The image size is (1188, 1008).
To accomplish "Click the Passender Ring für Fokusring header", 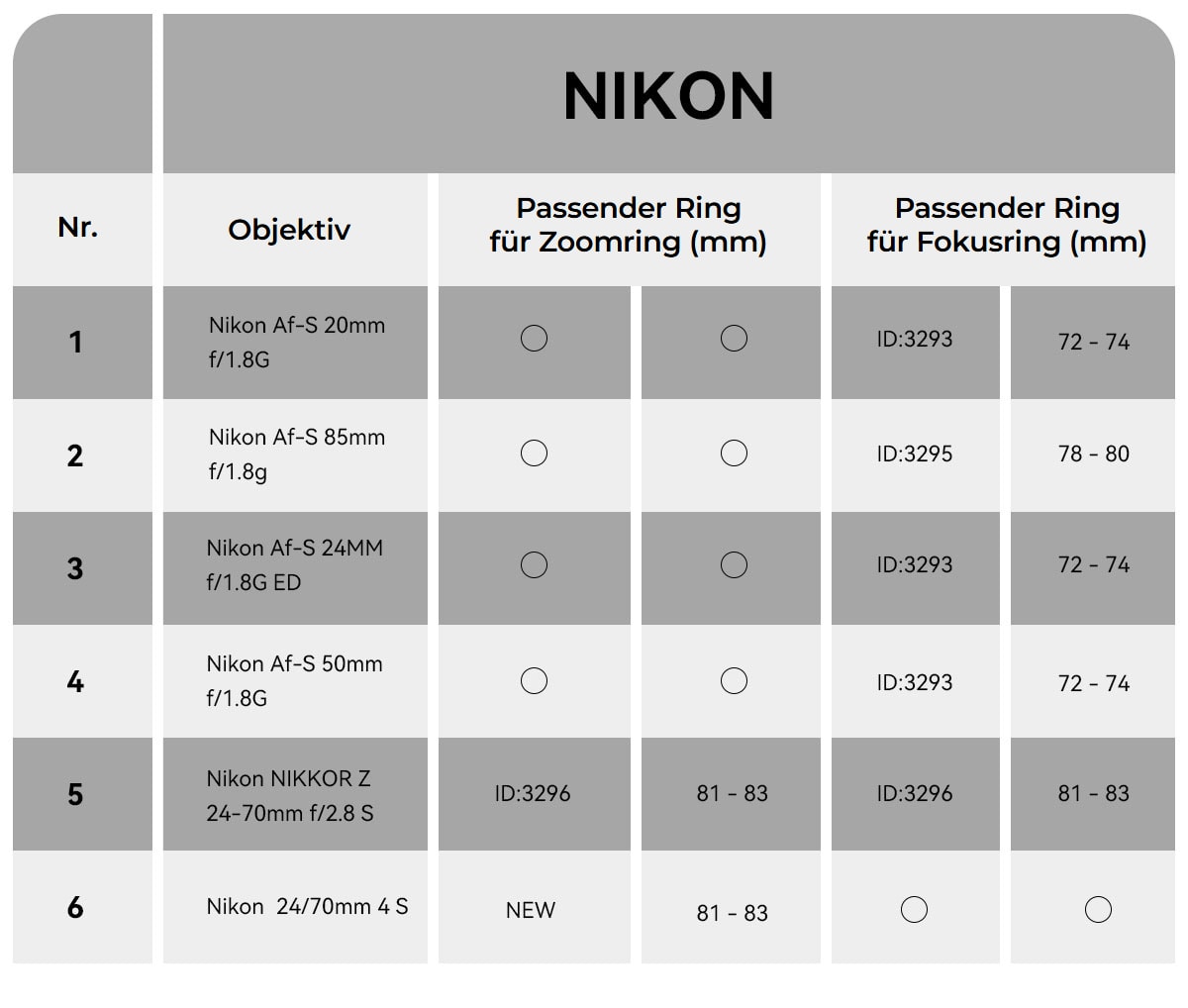I will coord(1007,225).
